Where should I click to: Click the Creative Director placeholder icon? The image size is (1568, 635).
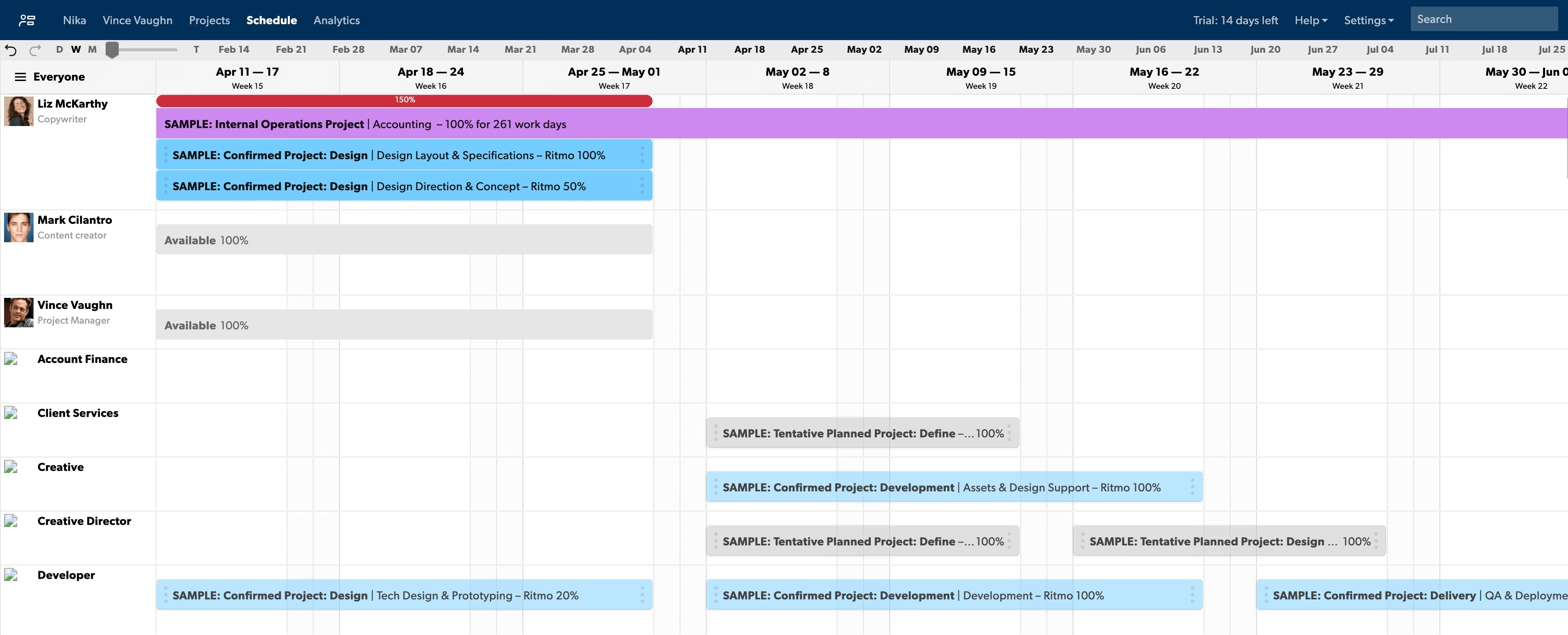(11, 521)
